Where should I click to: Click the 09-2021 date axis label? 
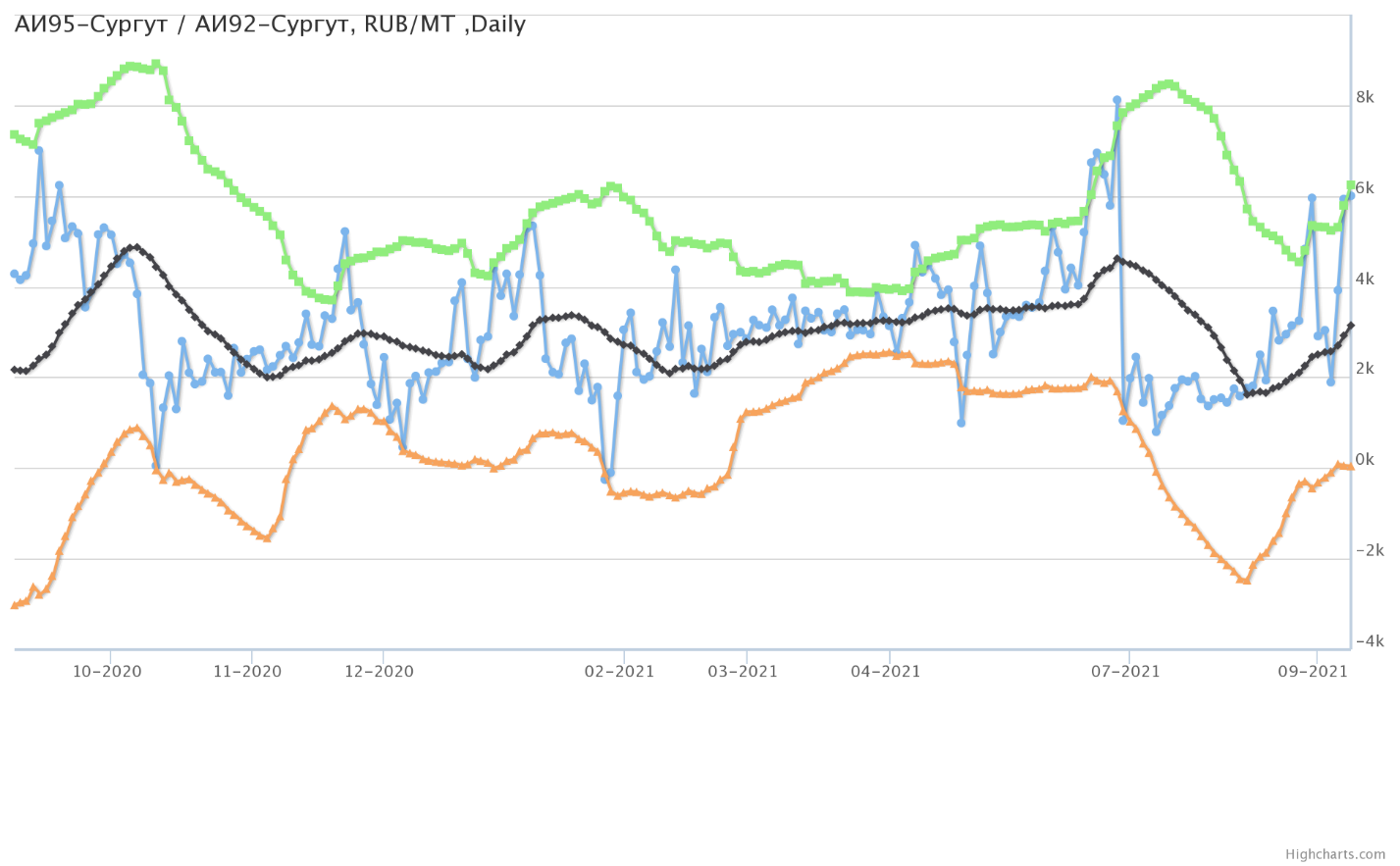coord(1313,672)
